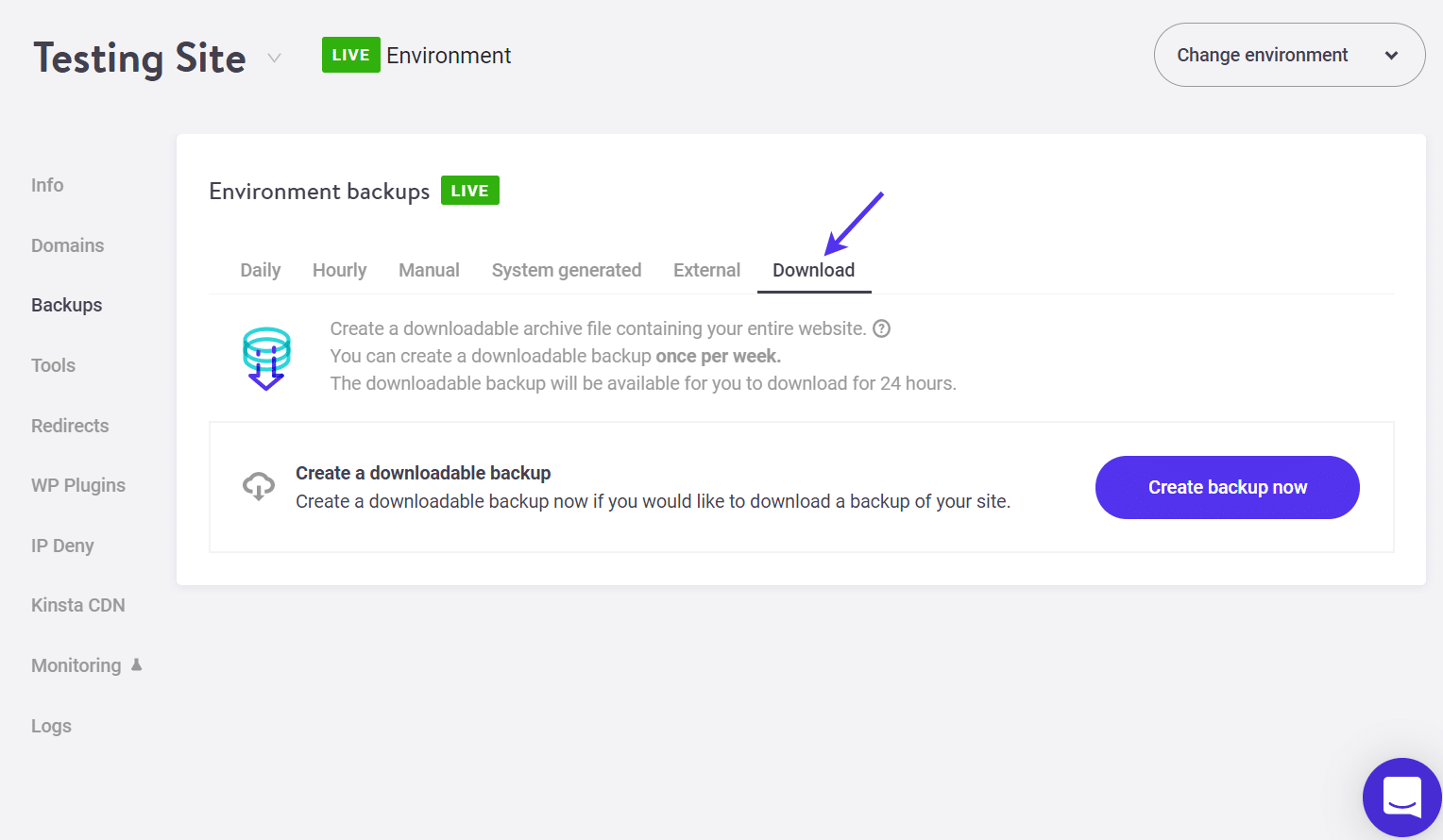Open the help tooltip next to archive description
The width and height of the screenshot is (1443, 840).
(x=882, y=328)
